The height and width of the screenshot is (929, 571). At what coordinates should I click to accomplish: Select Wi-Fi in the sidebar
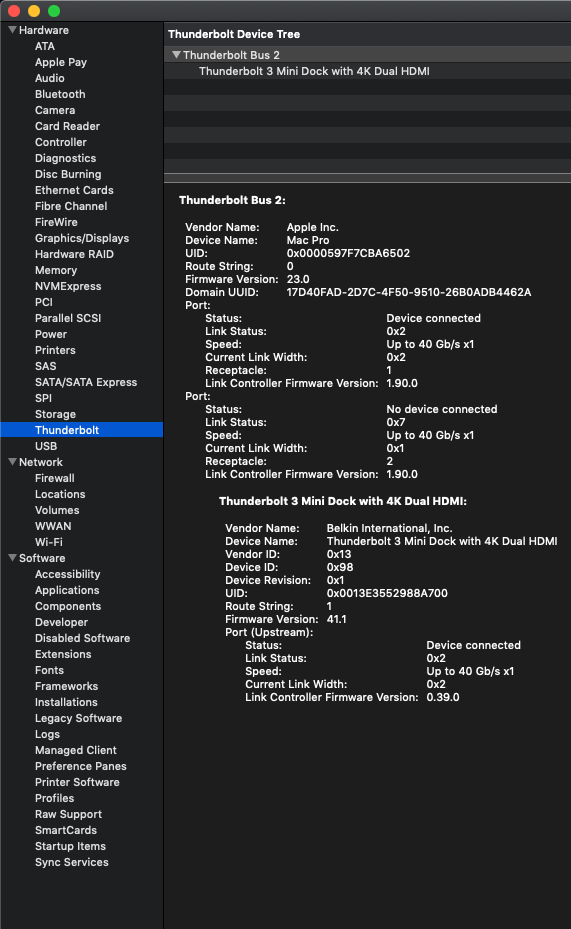pos(49,542)
